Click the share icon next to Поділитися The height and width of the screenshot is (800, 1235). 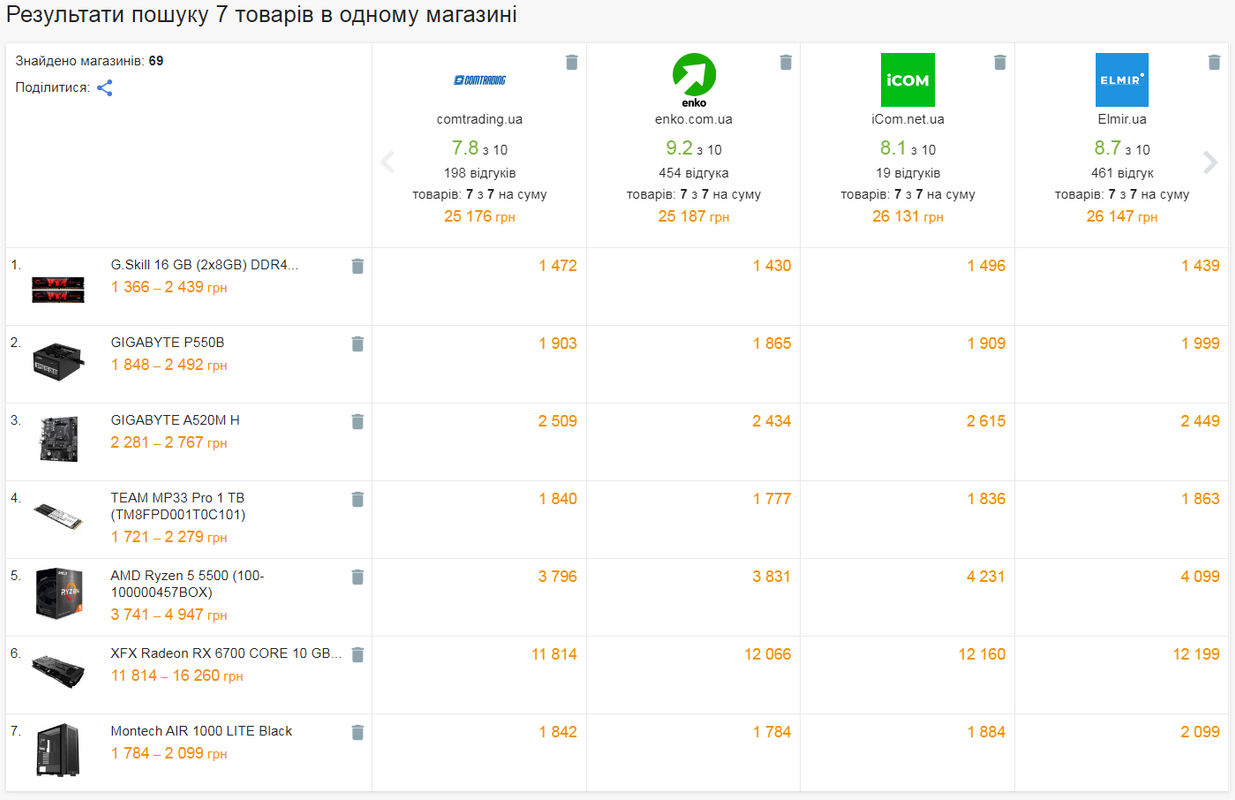tap(104, 88)
